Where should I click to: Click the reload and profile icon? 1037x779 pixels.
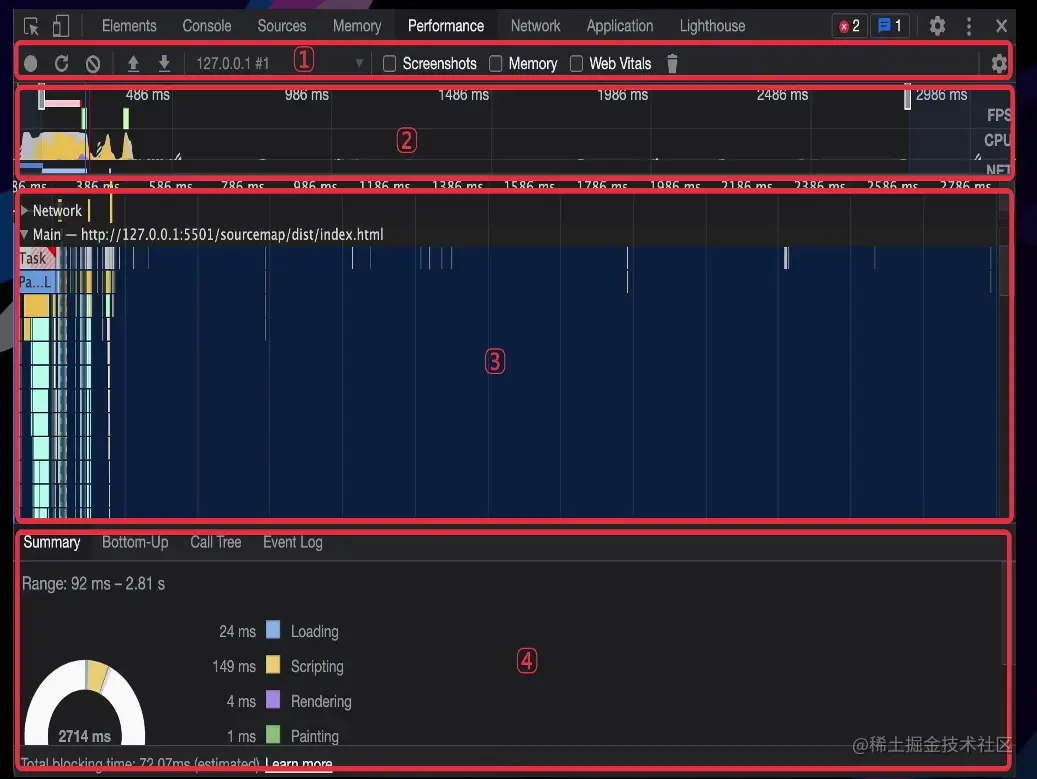tap(62, 63)
